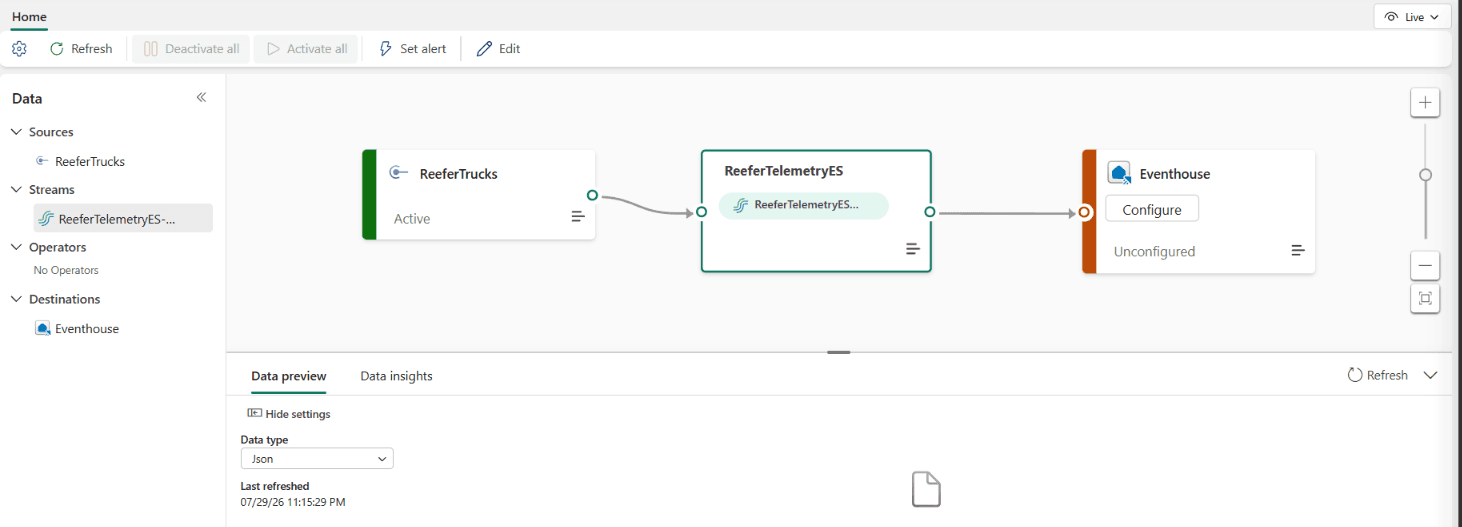This screenshot has height=527, width=1462.
Task: Collapse the Streams tree section
Action: 16,189
